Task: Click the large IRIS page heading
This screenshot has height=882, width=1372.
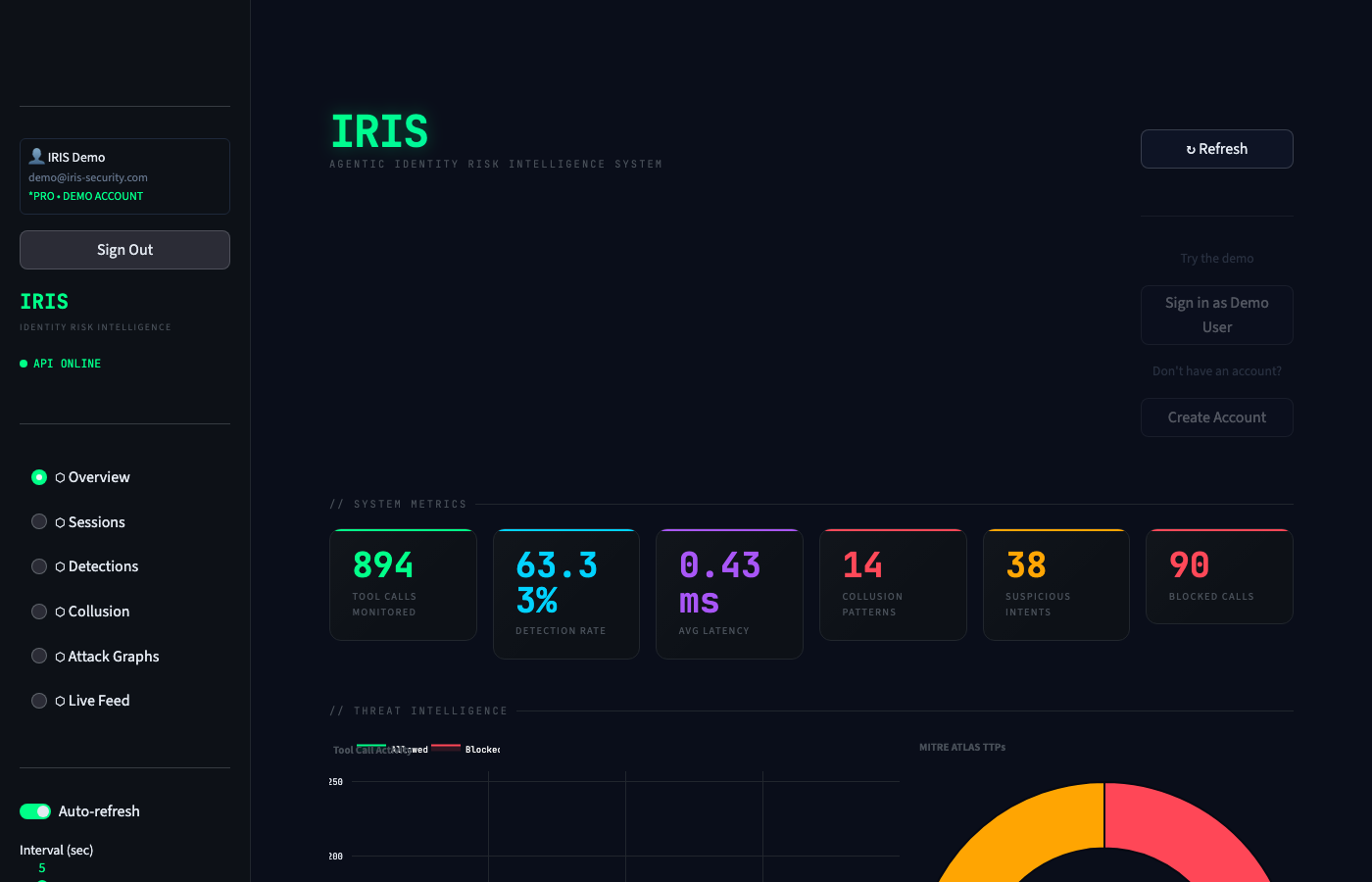Action: (x=379, y=131)
